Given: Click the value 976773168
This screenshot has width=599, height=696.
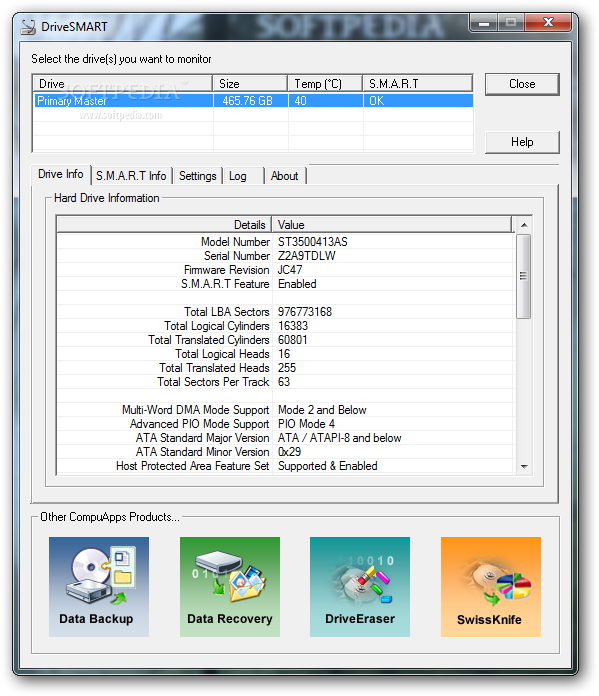Looking at the screenshot, I should (305, 312).
